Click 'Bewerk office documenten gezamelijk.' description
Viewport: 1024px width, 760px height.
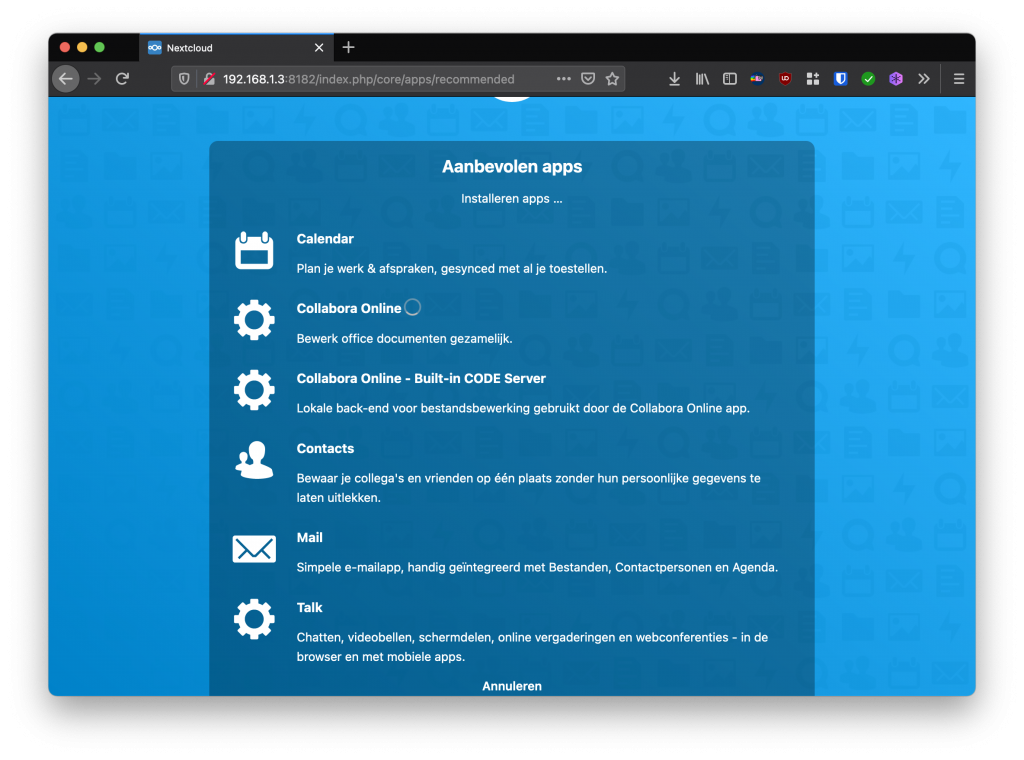[x=404, y=339]
